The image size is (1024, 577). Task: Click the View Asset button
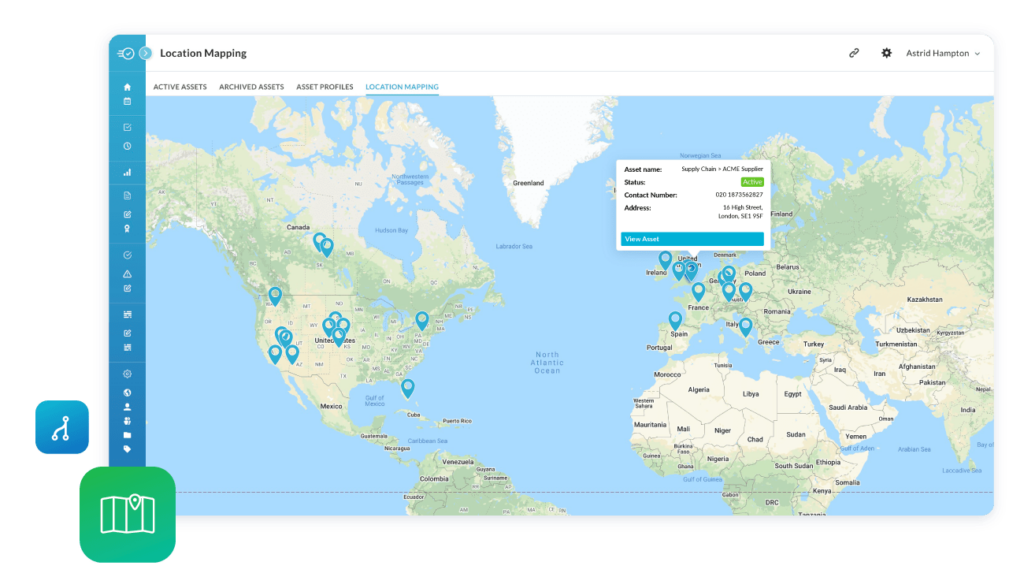tap(692, 239)
